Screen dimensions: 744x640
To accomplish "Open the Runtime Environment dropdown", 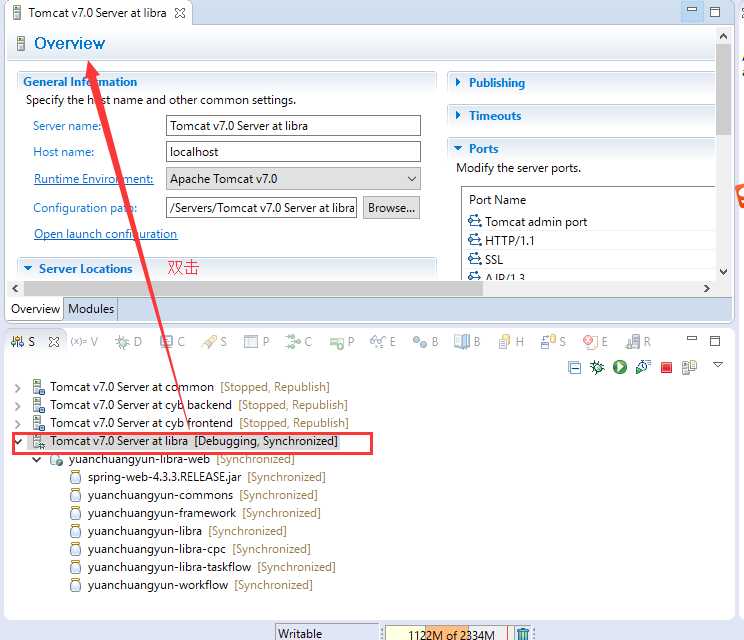I will point(411,179).
